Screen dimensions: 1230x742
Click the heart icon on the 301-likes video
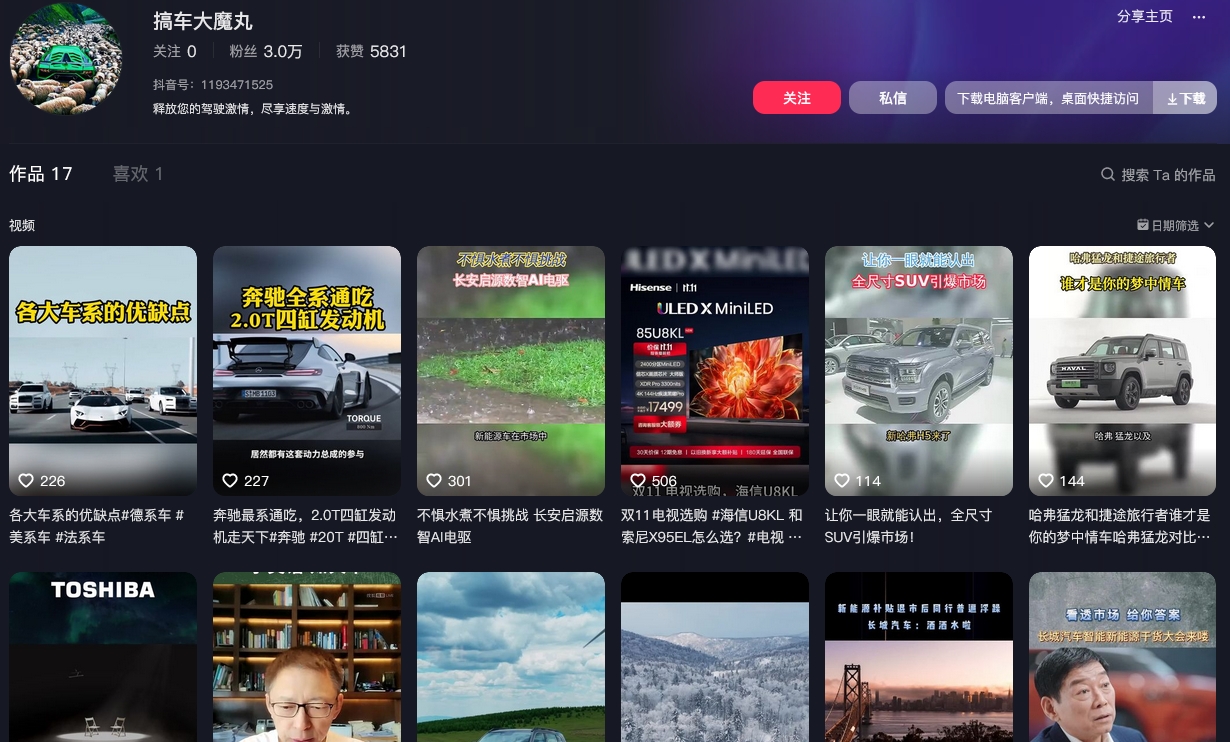tap(435, 480)
